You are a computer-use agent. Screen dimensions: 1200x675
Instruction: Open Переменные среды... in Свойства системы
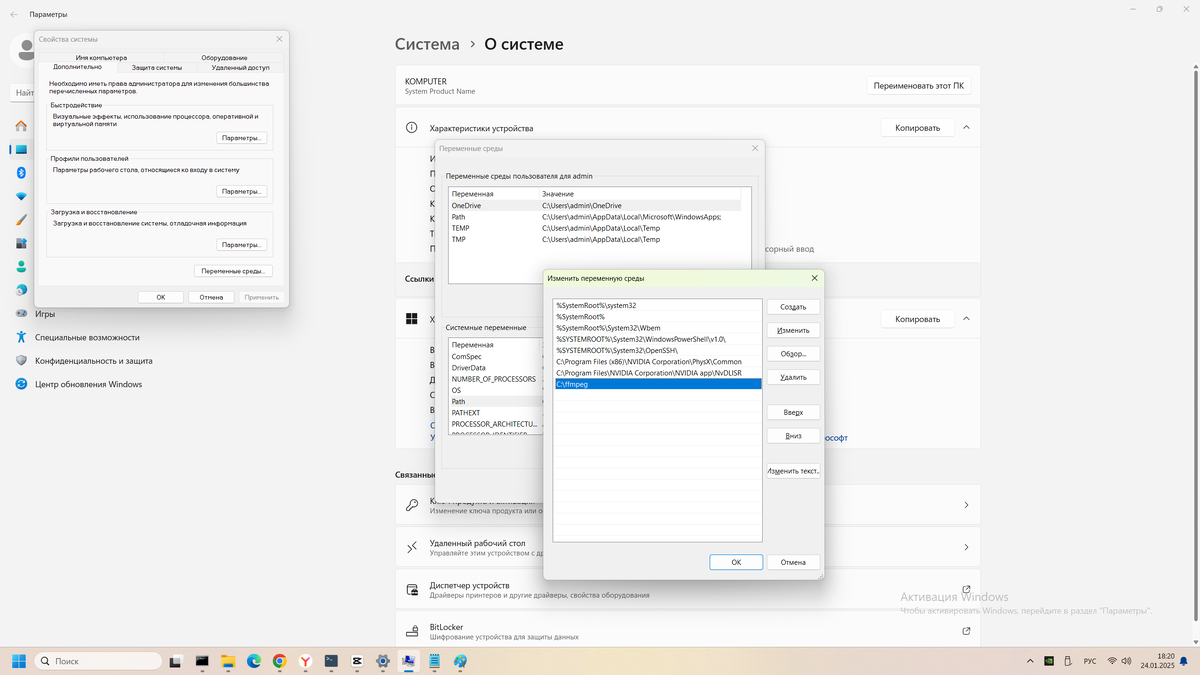232,271
